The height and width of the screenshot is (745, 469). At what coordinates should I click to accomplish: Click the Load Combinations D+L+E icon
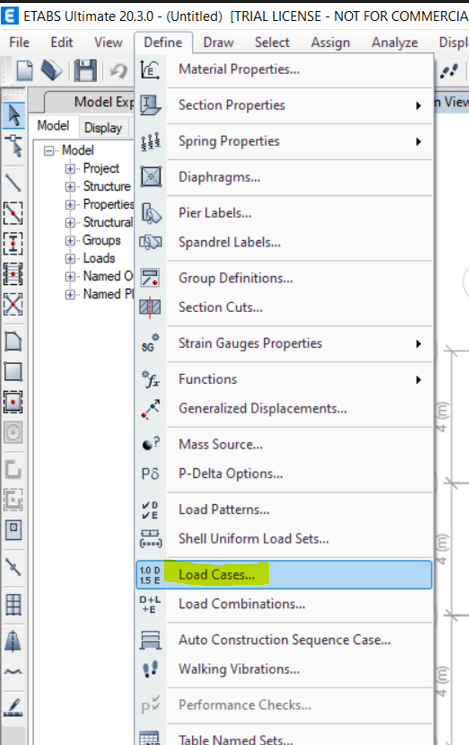tap(150, 604)
